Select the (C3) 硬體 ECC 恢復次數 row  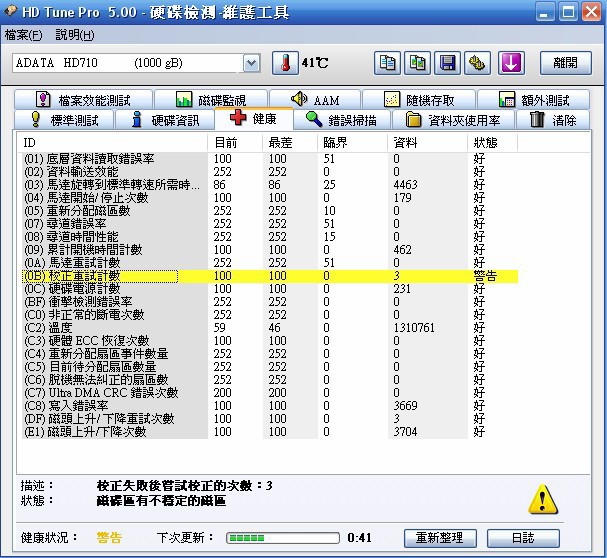coord(269,341)
